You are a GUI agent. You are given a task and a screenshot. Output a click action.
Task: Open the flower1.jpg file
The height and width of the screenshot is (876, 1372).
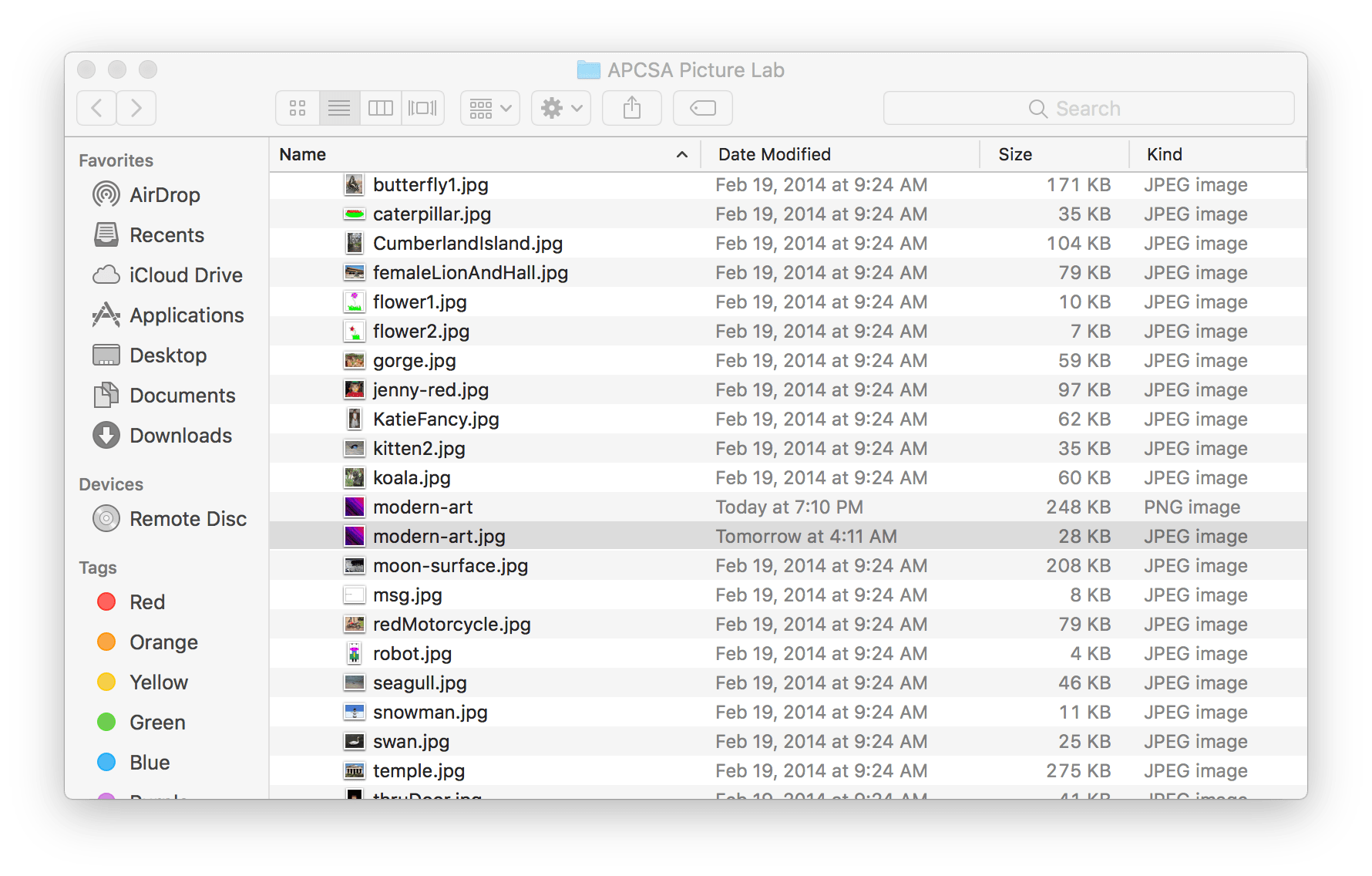pos(419,302)
